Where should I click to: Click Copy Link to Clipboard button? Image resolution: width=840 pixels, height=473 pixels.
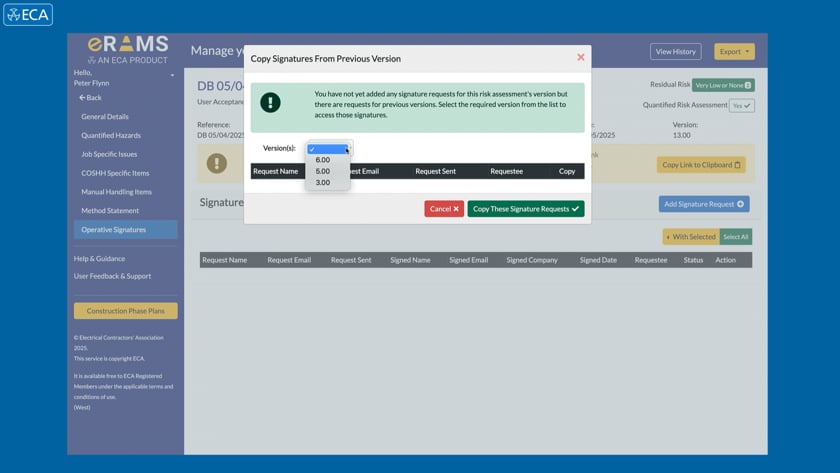tap(701, 164)
